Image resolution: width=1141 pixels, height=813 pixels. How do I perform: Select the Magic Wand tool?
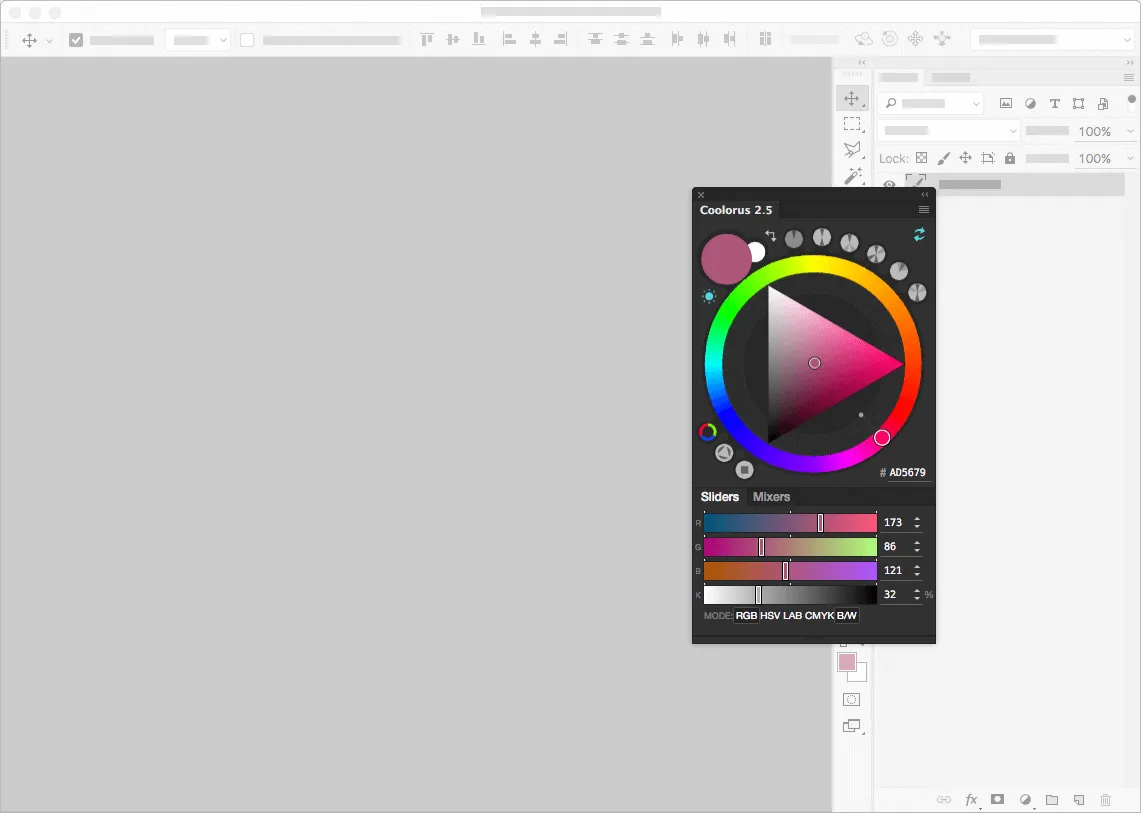[852, 176]
